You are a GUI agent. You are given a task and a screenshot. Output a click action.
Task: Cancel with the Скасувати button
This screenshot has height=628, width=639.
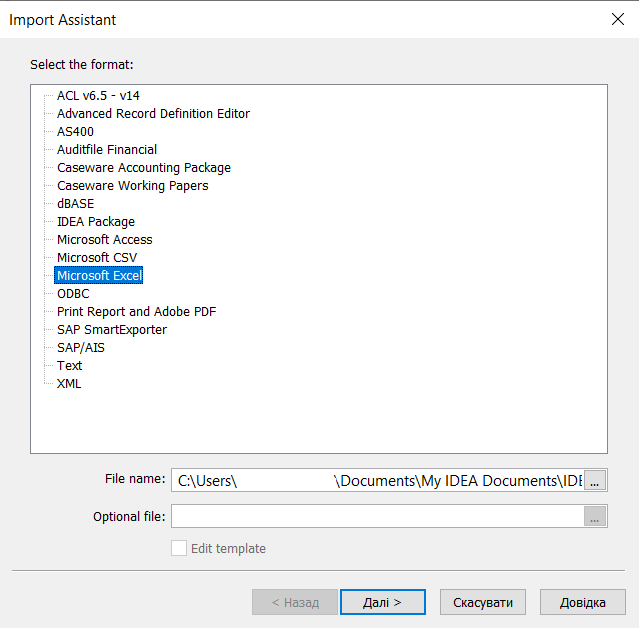pos(483,602)
